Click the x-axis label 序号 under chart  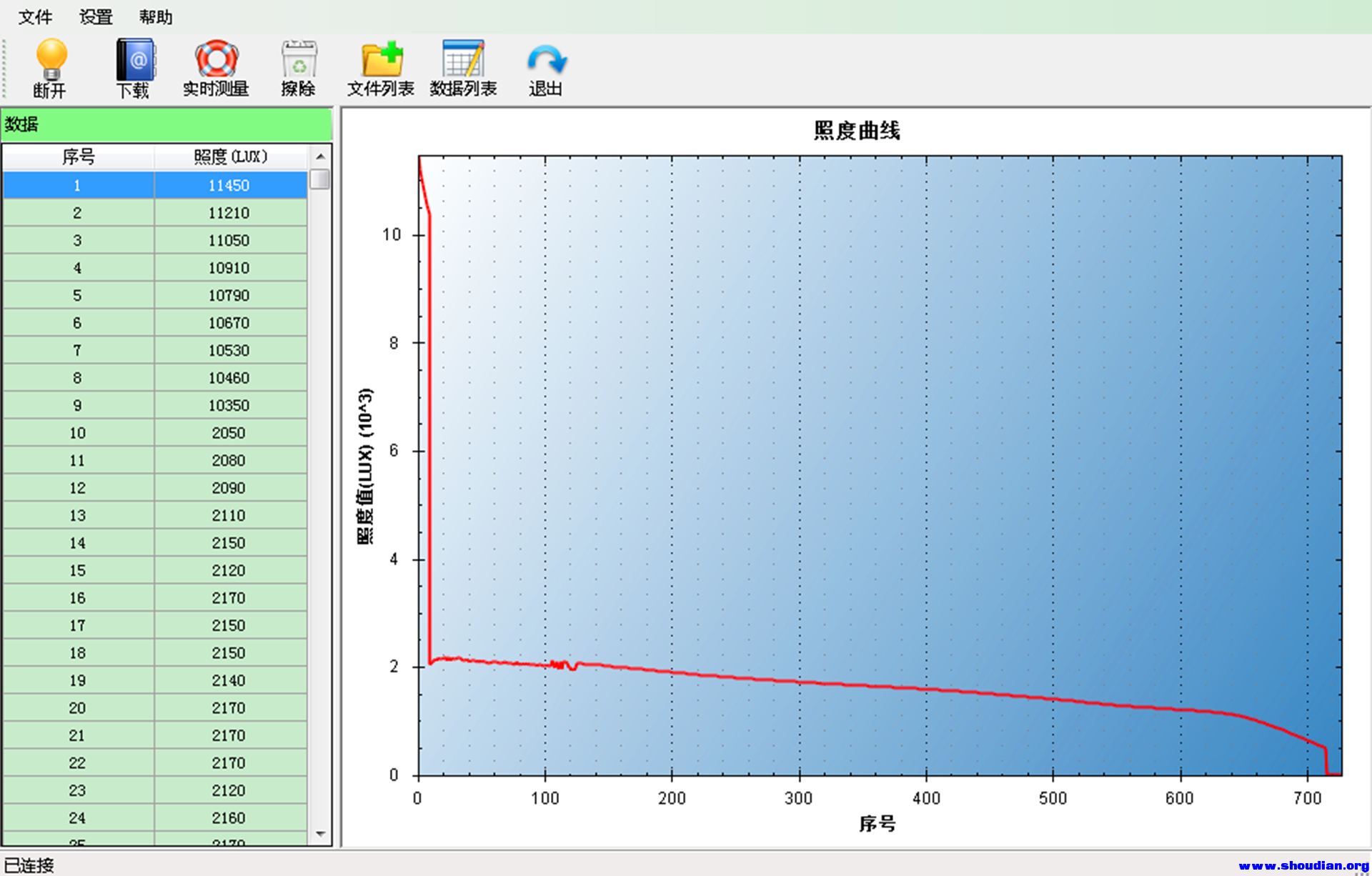878,824
